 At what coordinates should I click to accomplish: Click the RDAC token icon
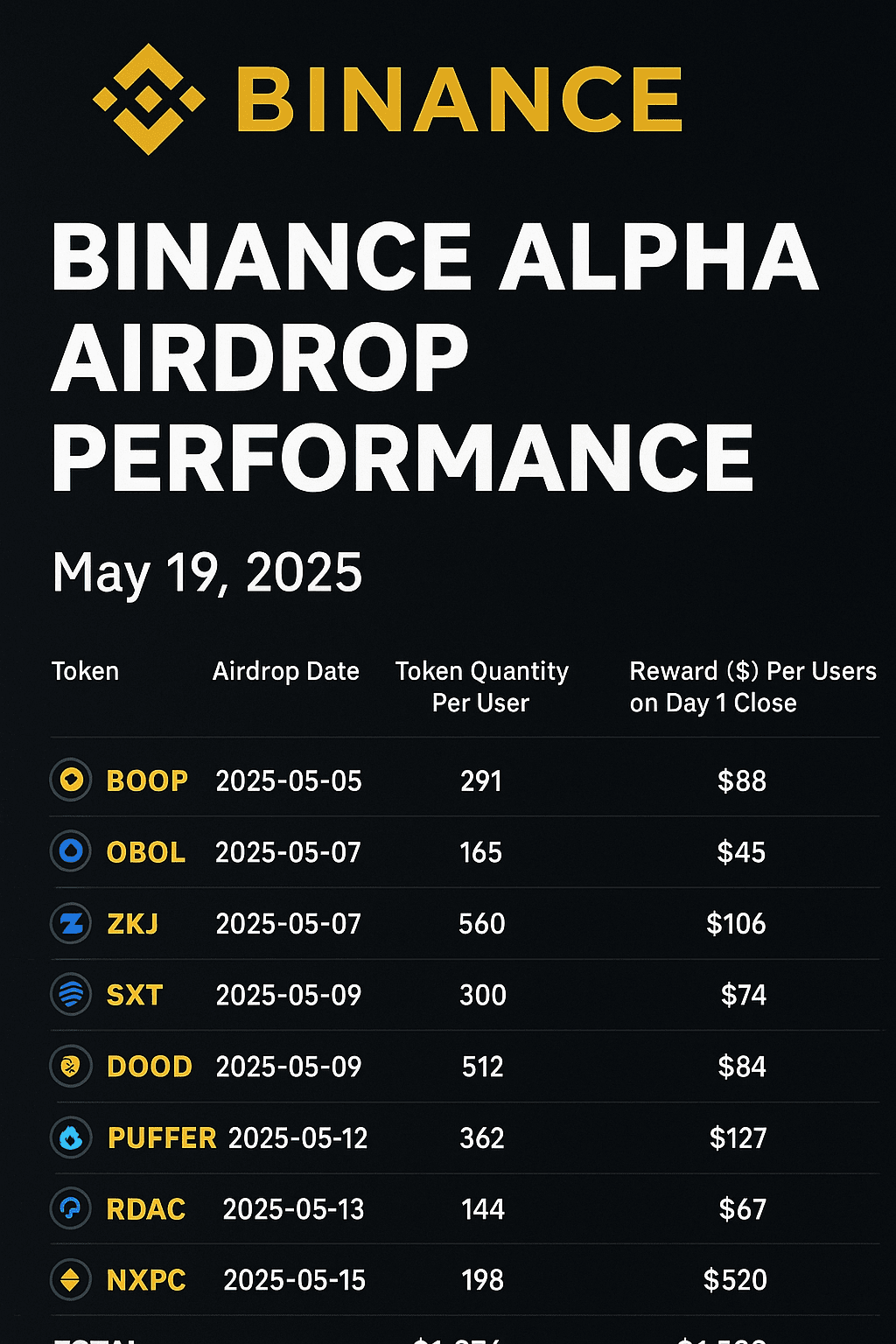[71, 1209]
